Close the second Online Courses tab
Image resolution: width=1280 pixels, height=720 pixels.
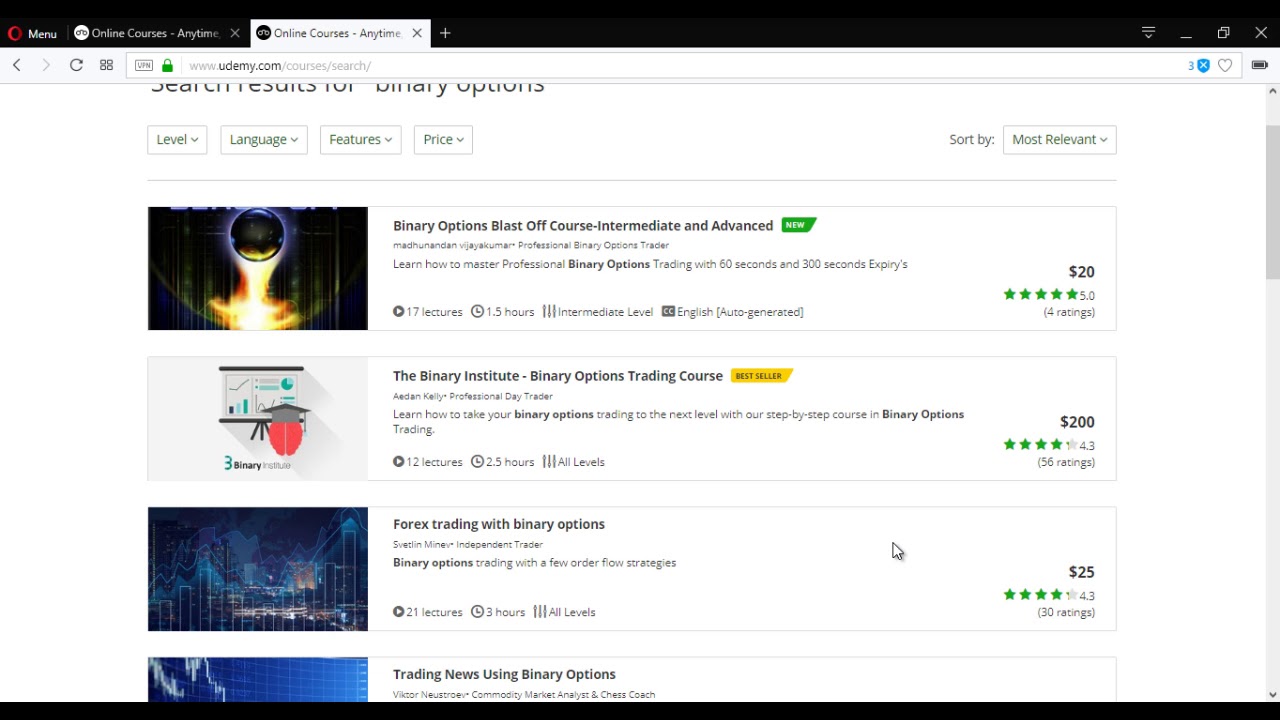tap(417, 33)
